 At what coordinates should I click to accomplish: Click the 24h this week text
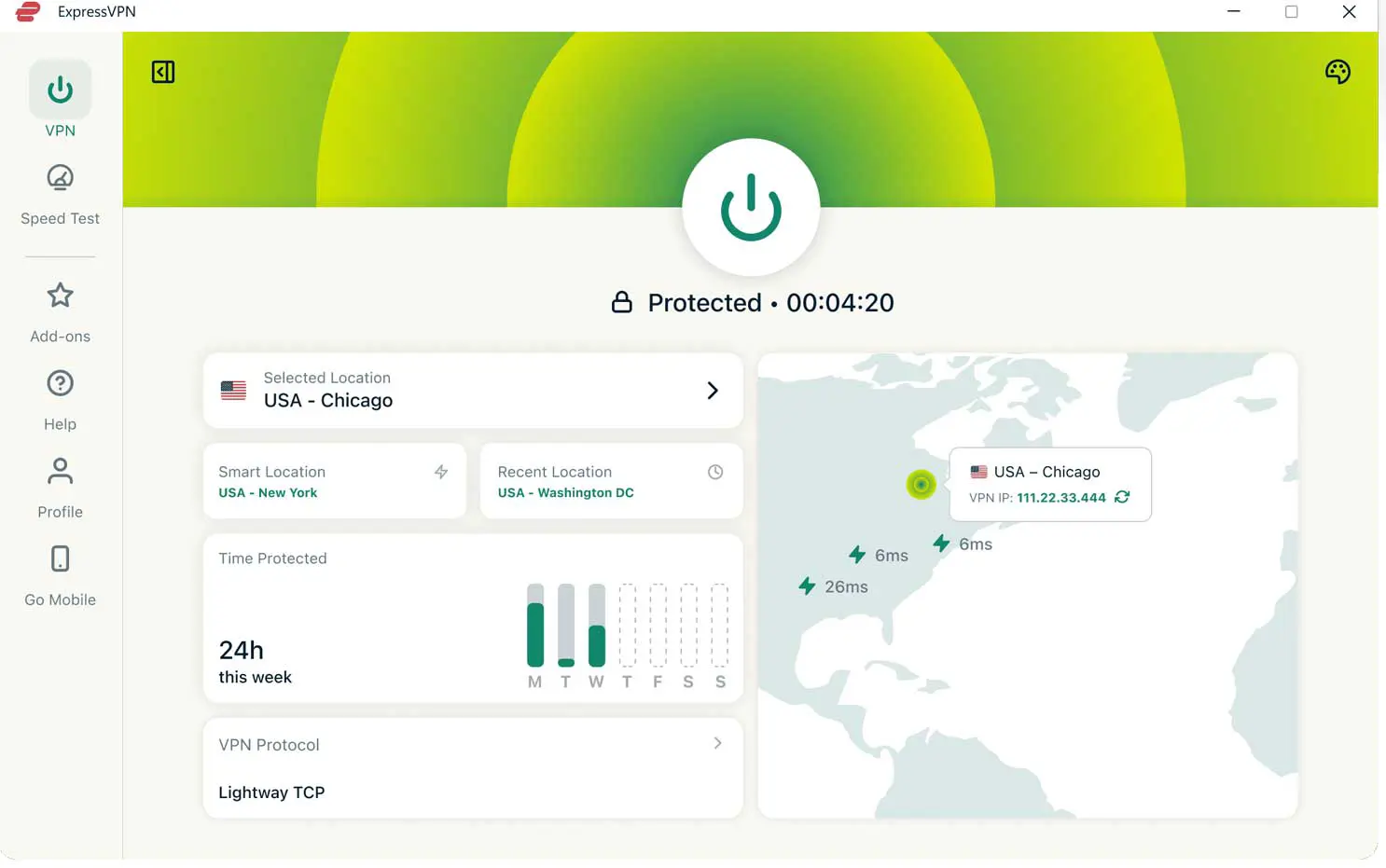(255, 662)
